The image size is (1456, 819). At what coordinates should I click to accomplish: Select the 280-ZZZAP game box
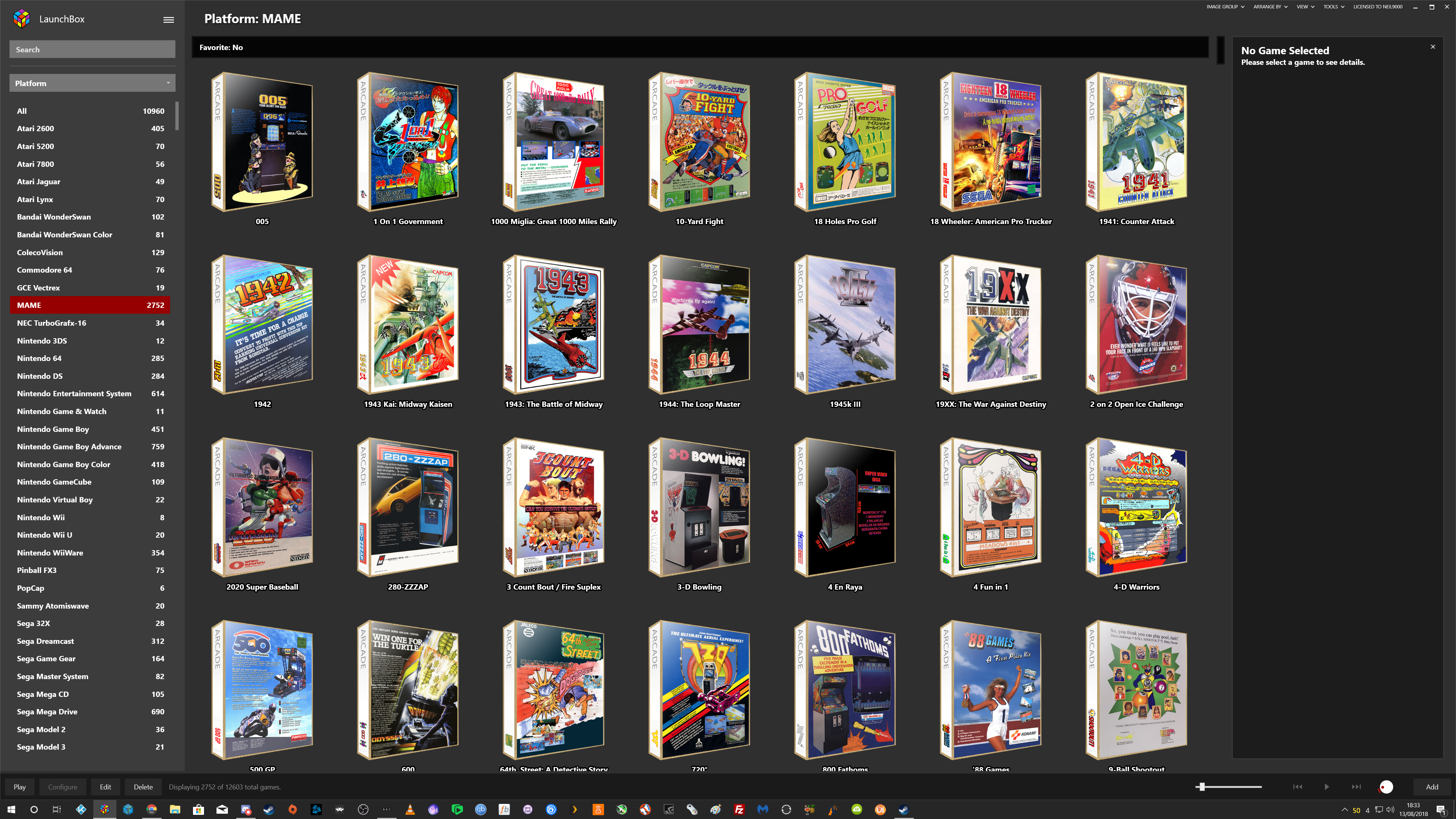point(408,507)
